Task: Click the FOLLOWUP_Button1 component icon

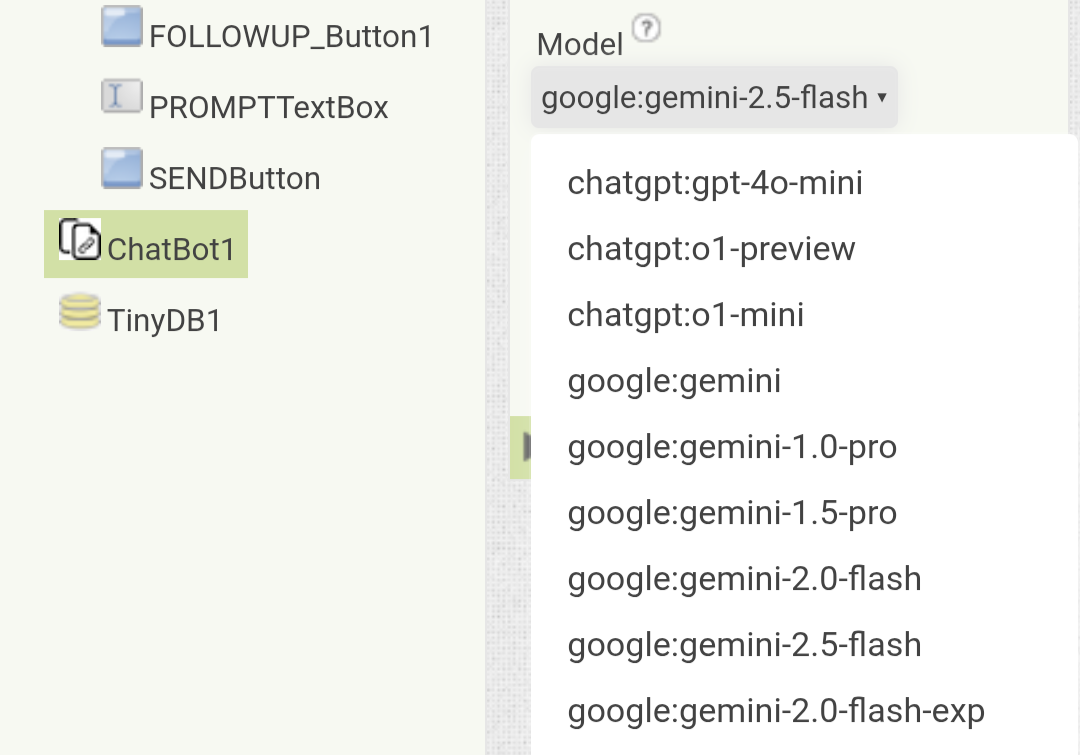Action: (x=122, y=27)
